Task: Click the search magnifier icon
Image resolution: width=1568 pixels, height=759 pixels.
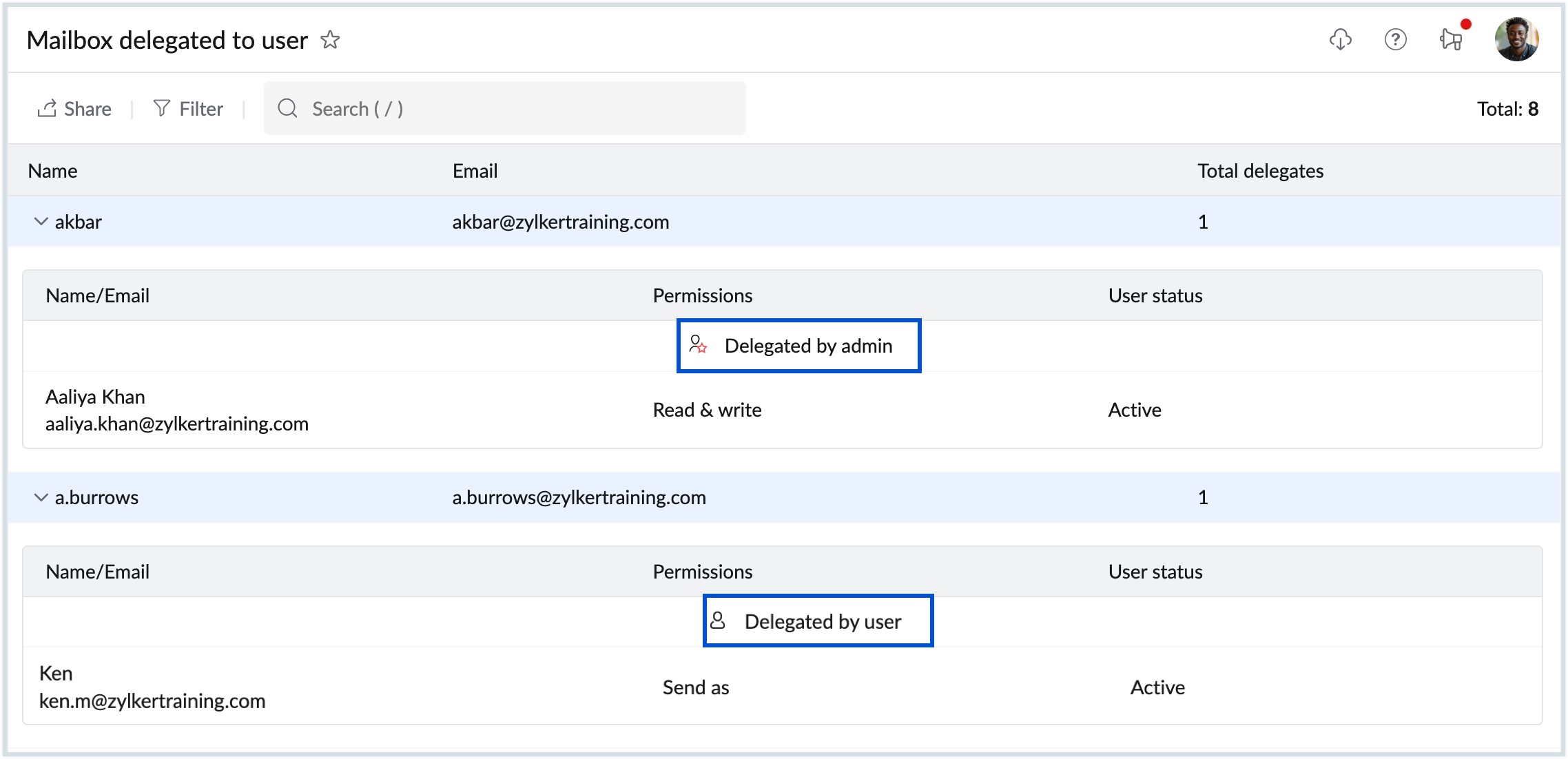Action: (x=287, y=108)
